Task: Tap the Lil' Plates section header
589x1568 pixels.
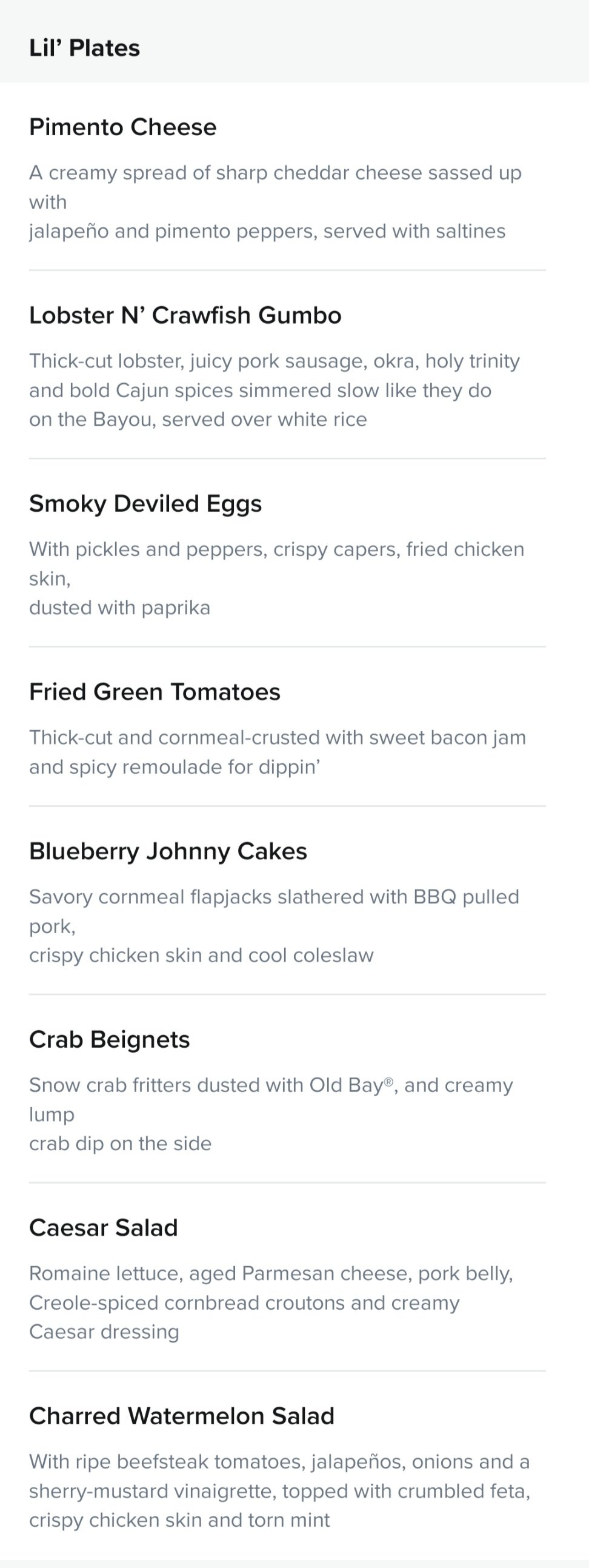Action: [85, 47]
